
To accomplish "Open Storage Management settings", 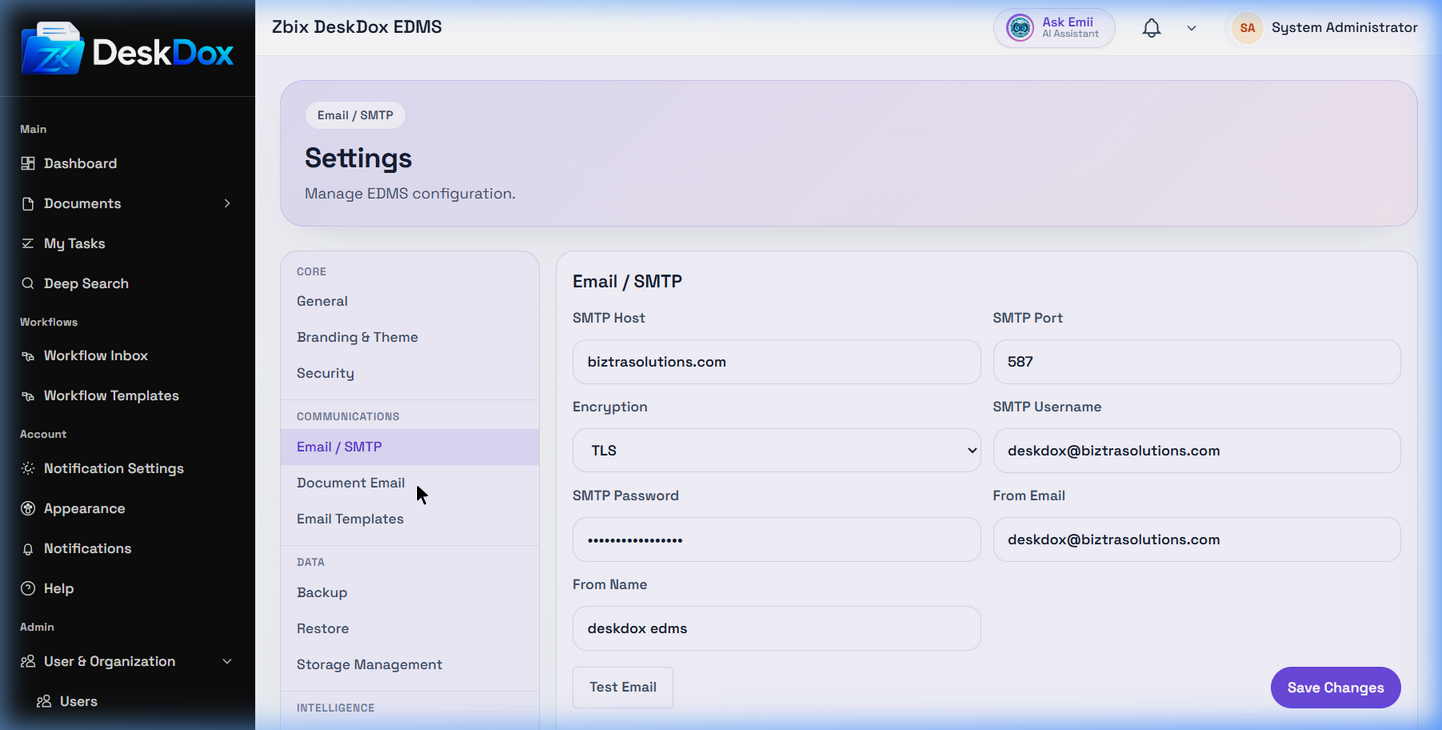I will [369, 665].
